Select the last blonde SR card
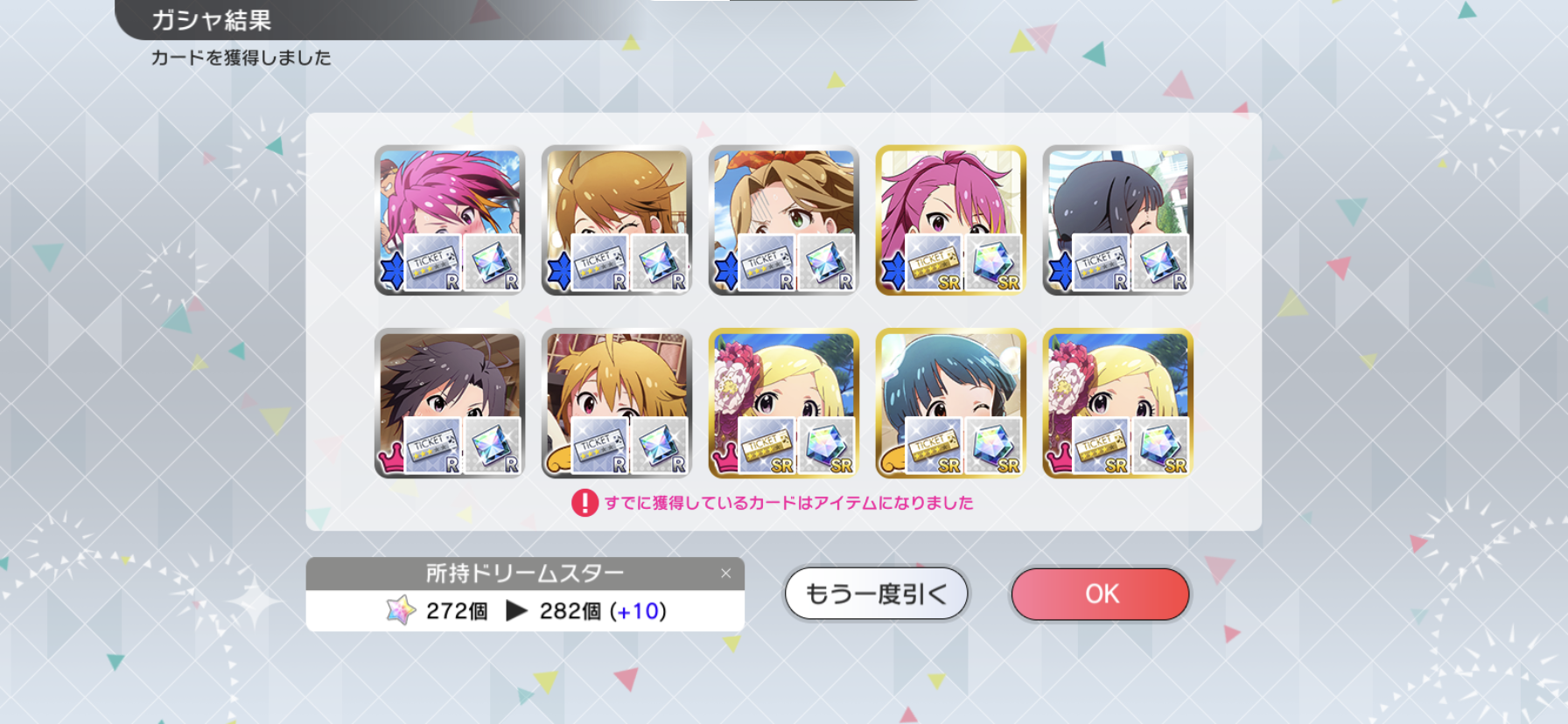 1118,403
